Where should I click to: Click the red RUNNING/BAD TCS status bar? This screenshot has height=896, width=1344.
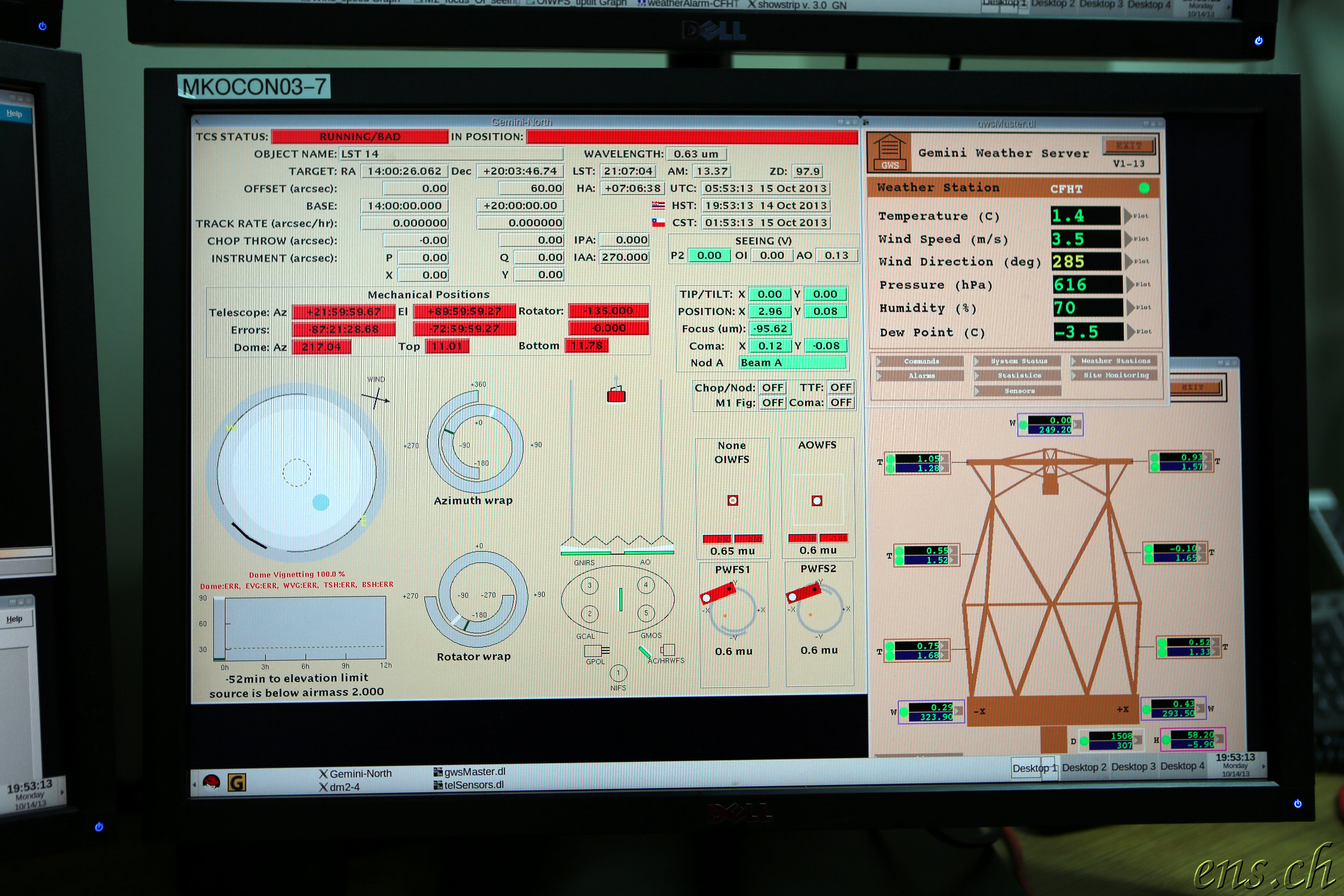click(359, 137)
